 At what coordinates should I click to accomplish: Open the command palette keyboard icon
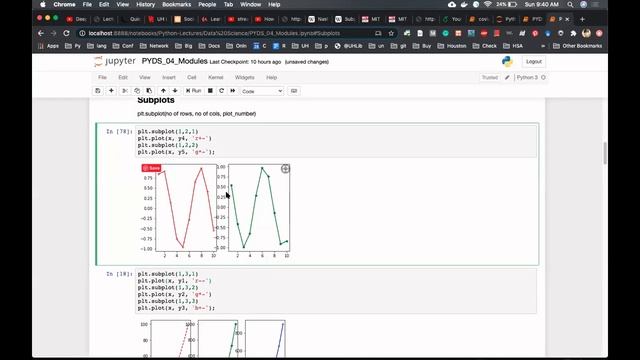(294, 91)
